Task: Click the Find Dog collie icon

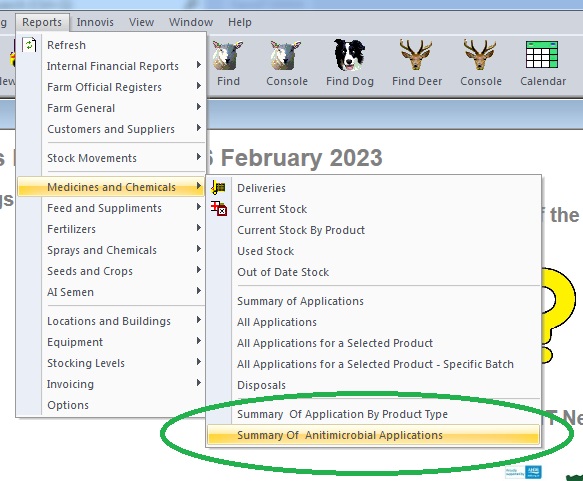Action: click(349, 55)
